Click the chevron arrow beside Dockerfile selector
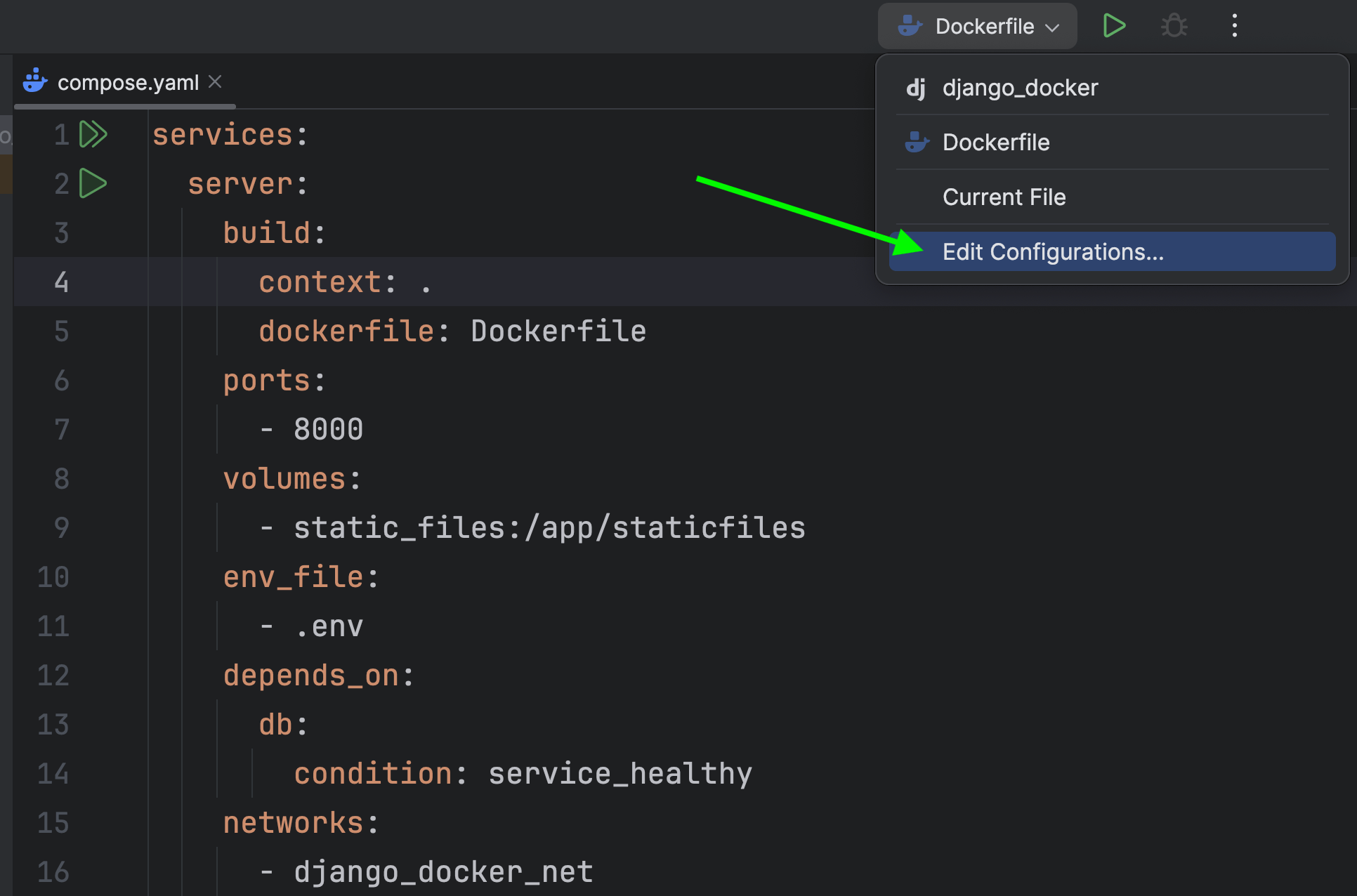1357x896 pixels. click(x=1052, y=27)
